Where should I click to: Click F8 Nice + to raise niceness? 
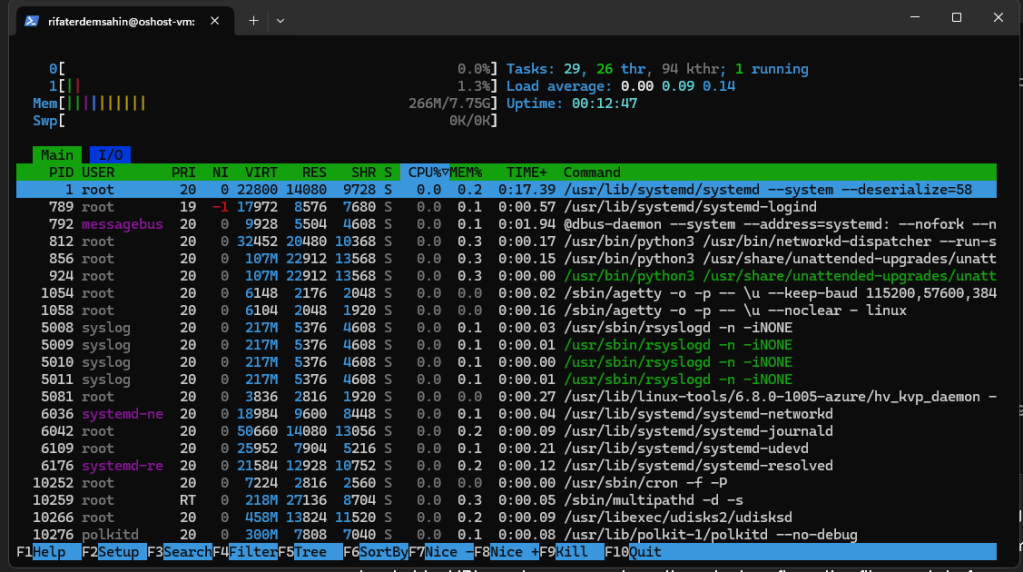click(507, 552)
